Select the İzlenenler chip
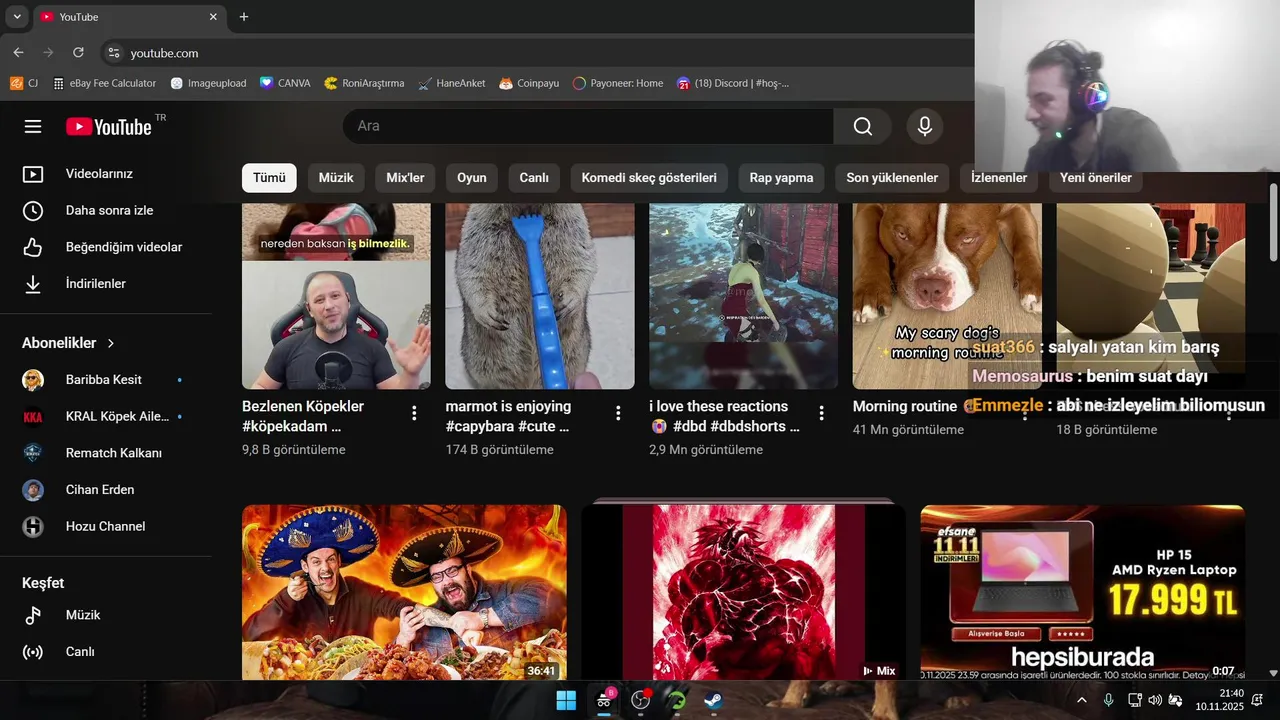The width and height of the screenshot is (1280, 720). coord(999,178)
